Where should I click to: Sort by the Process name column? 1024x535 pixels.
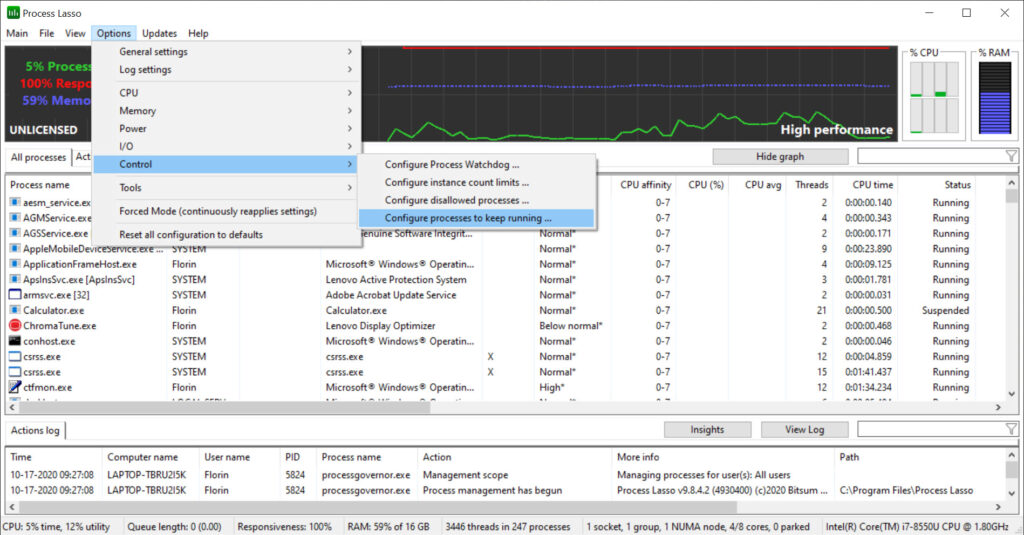click(x=40, y=185)
